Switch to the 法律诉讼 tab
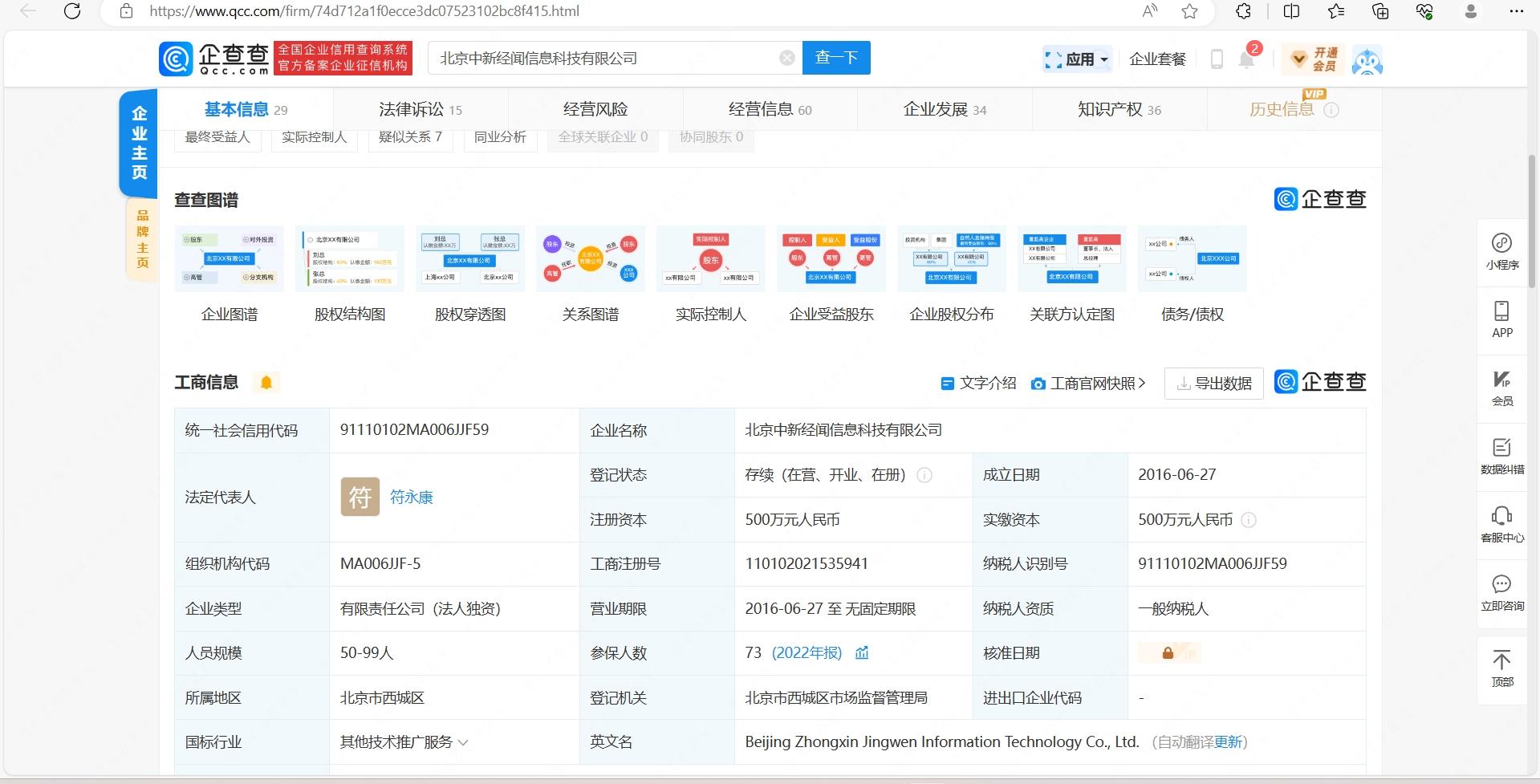The image size is (1540, 784). click(x=421, y=109)
